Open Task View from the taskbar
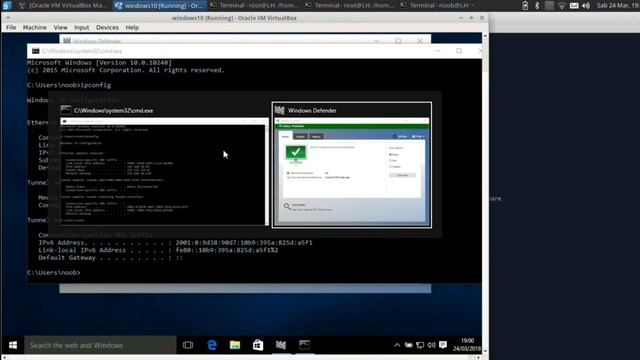Viewport: 640px width, 360px height. (188, 345)
